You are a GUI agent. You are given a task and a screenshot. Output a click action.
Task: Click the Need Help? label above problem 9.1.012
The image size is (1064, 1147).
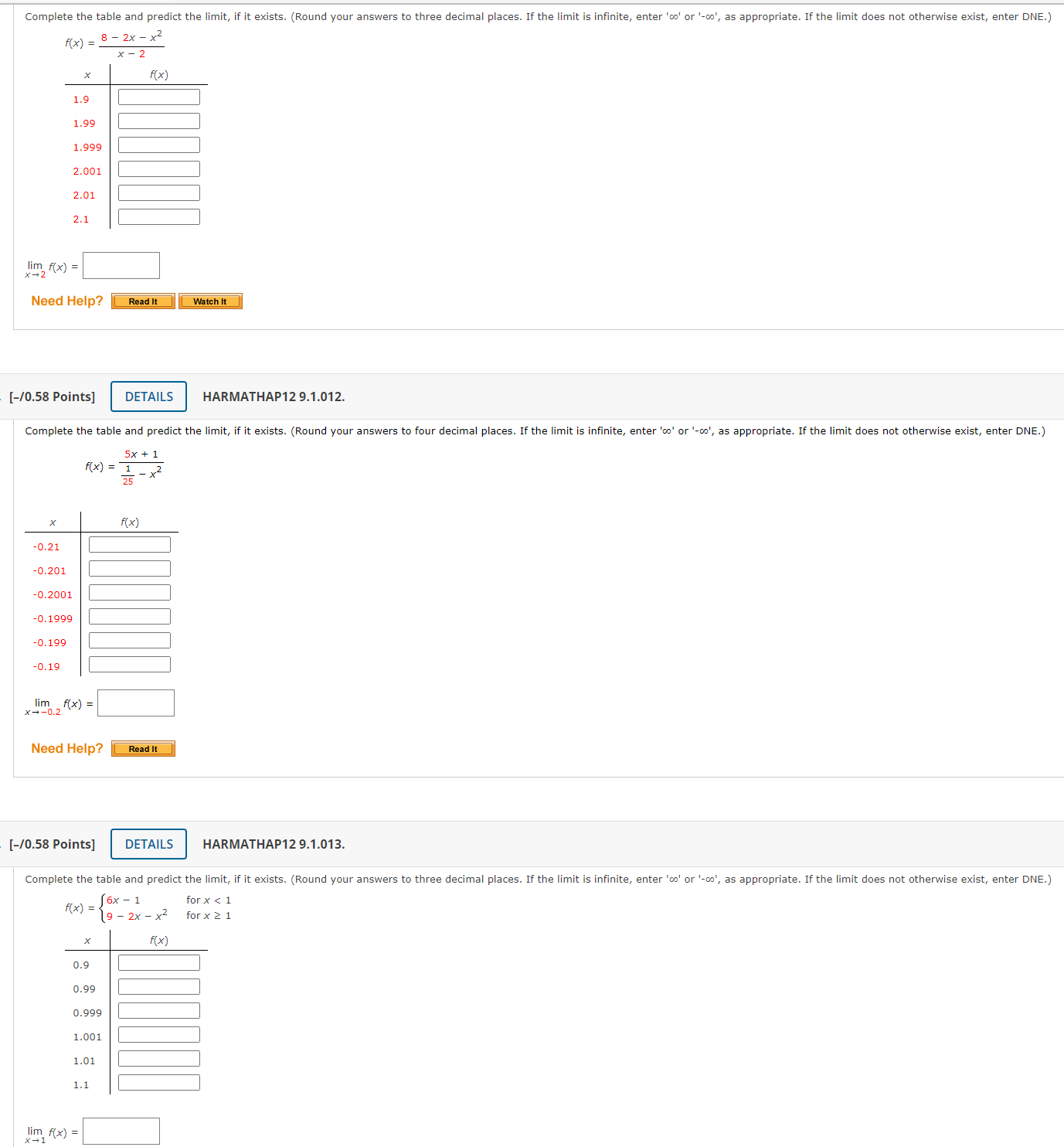point(67,301)
